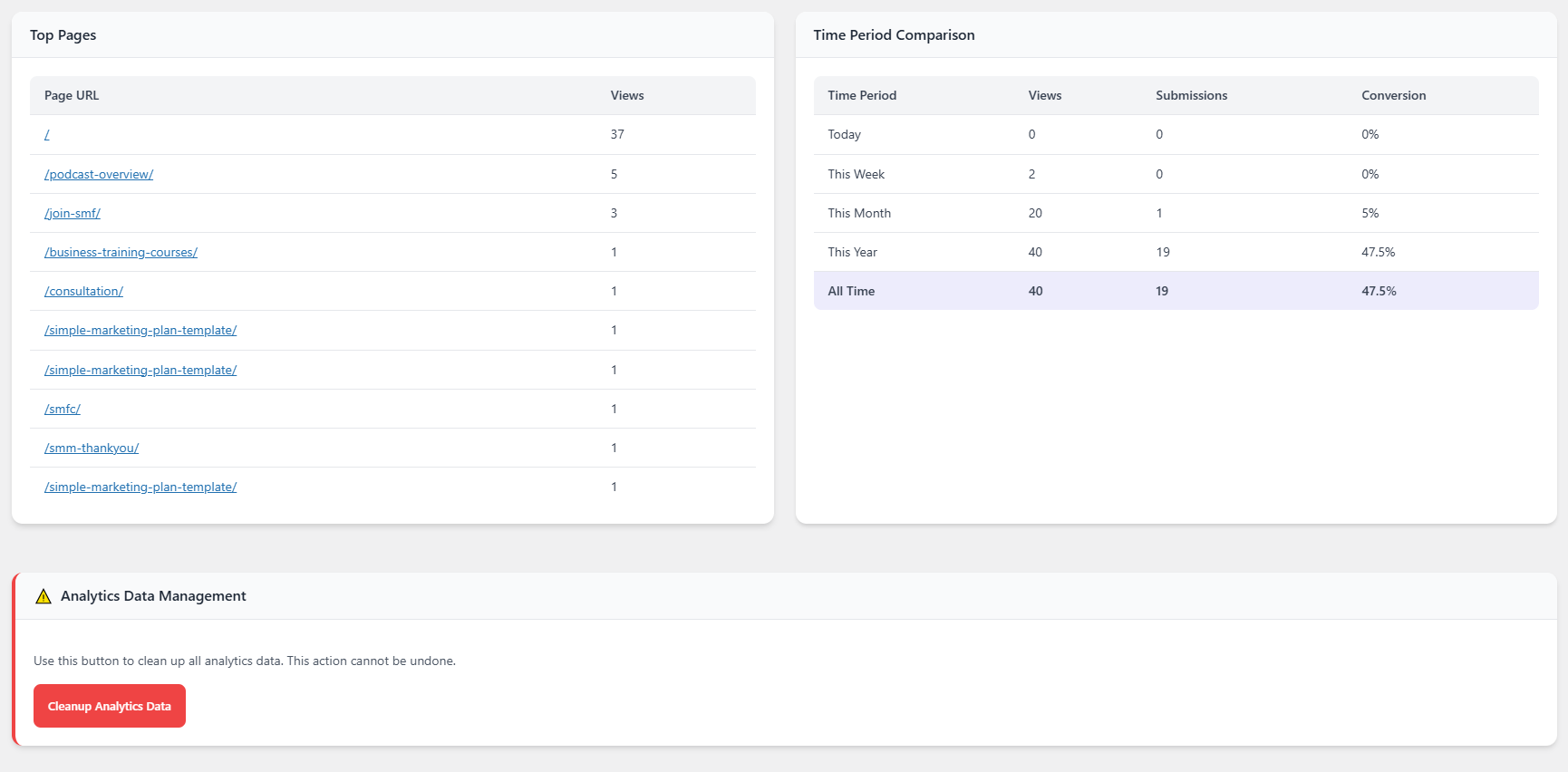Select the This Month row

tap(1176, 213)
